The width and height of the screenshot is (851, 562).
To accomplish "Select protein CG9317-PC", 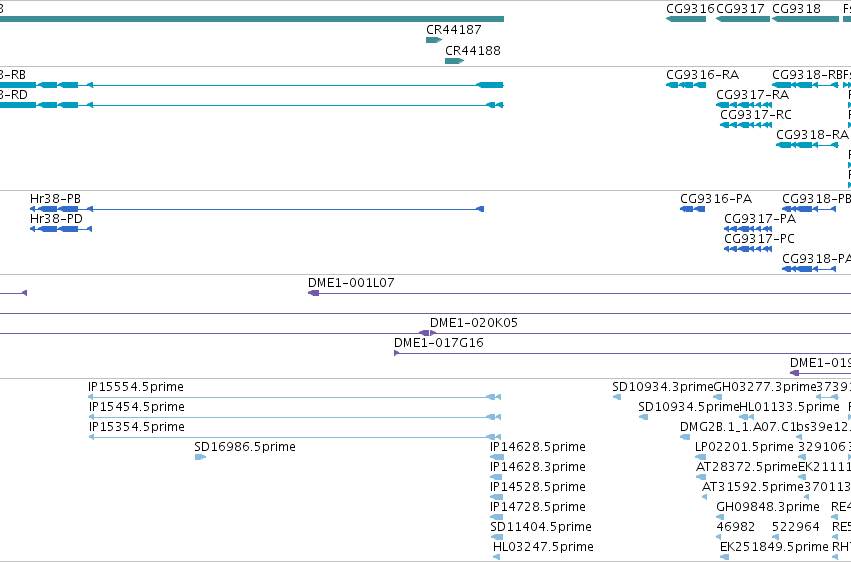I will (748, 249).
